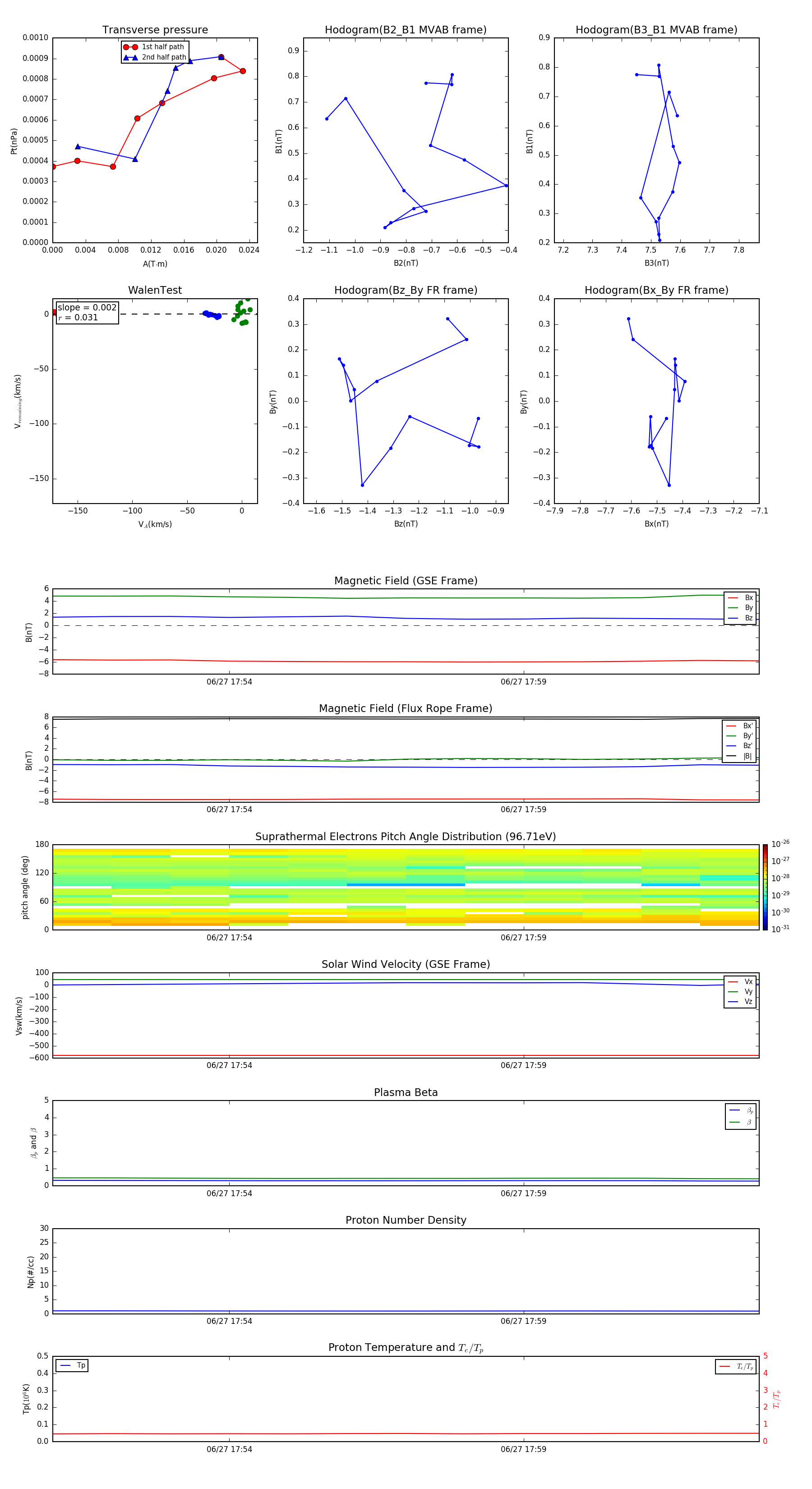This screenshot has height=1489, width=812.
Task: Click the 'Solar Wind Velocity (GSE Frame)' title
Action: click(x=406, y=964)
